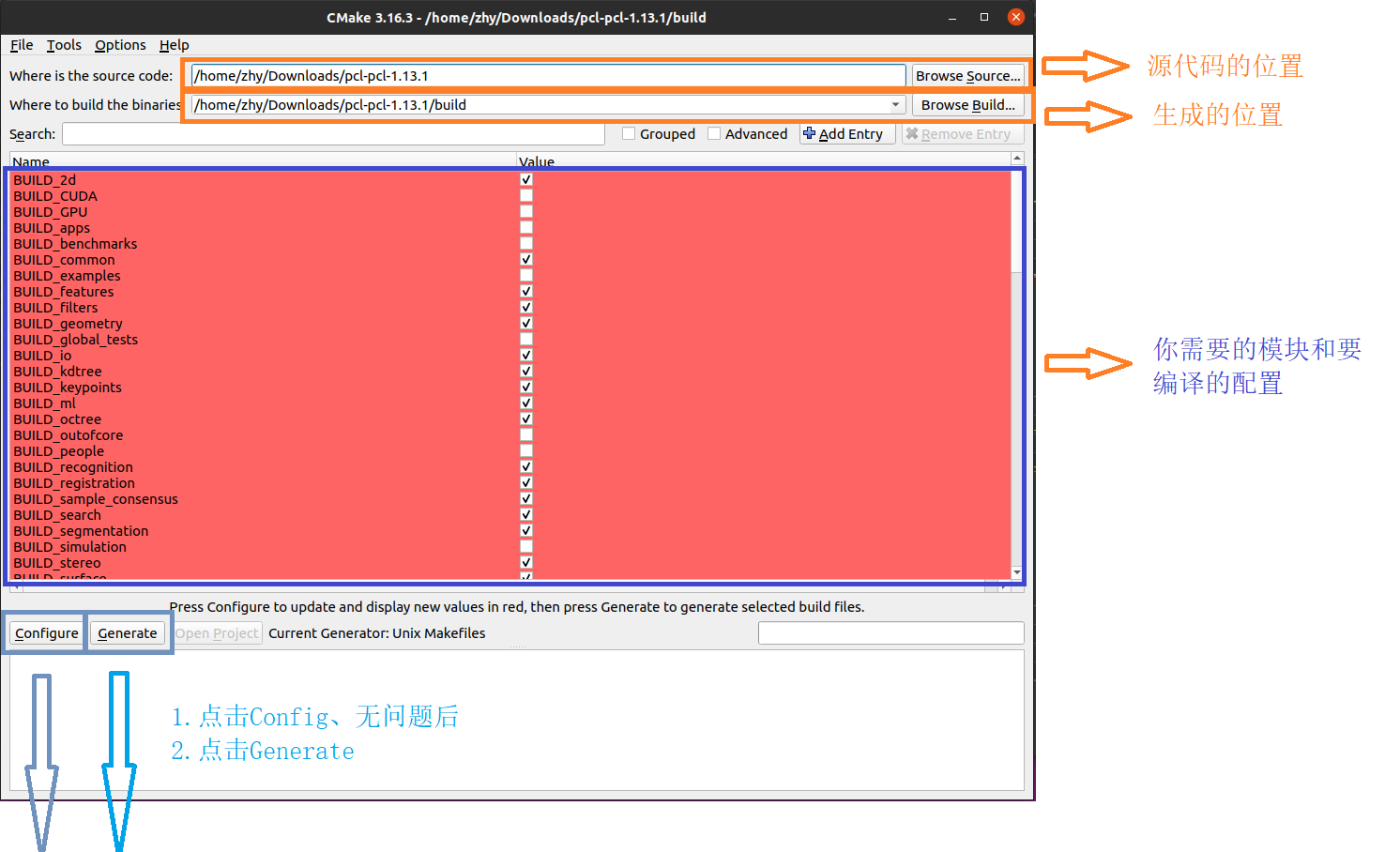Uncheck BUILD_keypoints checkbox
This screenshot has height=852, width=1400.
coord(526,388)
